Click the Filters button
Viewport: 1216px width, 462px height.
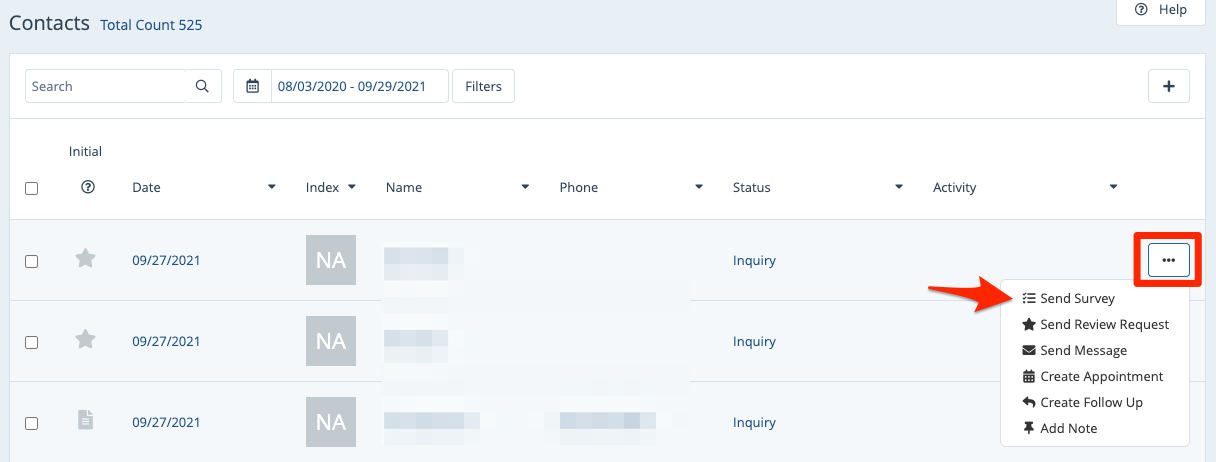[483, 86]
